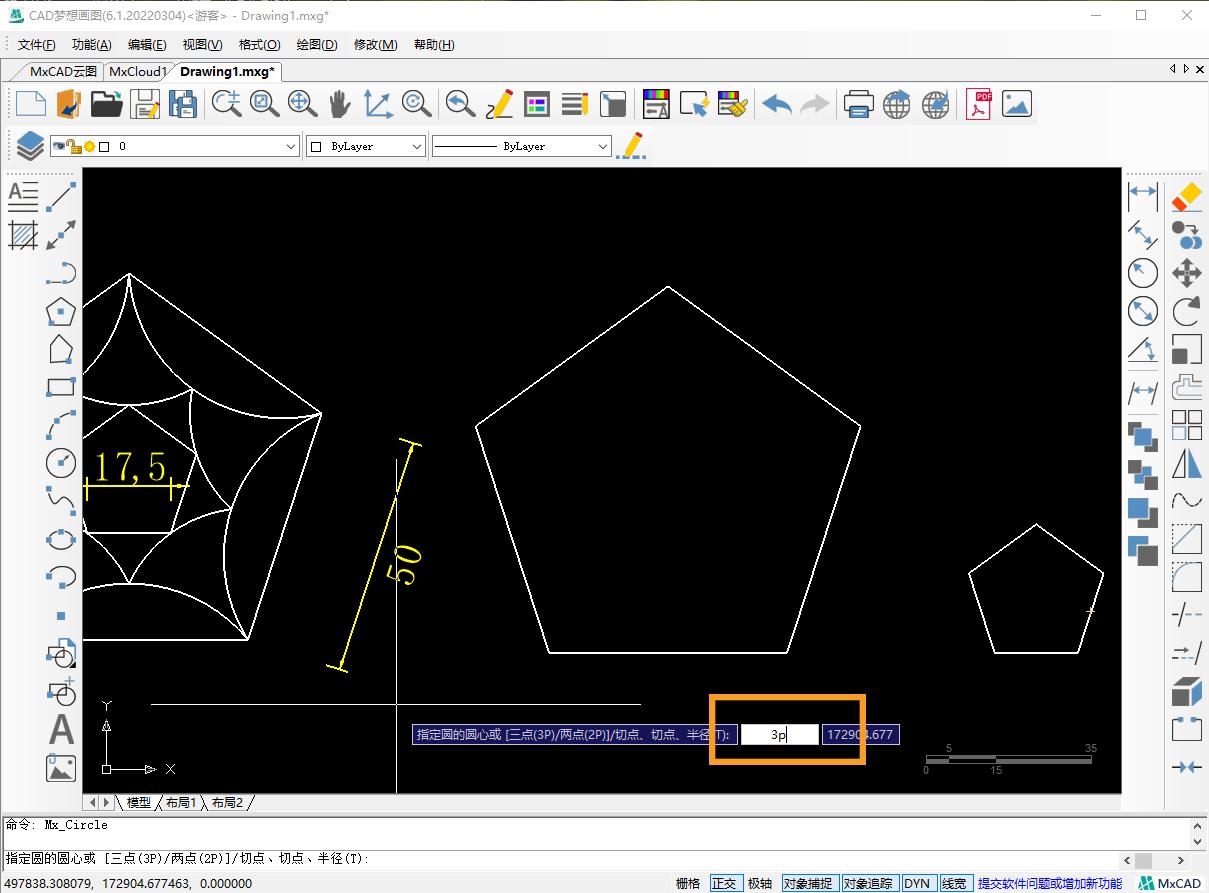Viewport: 1209px width, 893px height.
Task: Export drawing using the PDF icon
Action: (x=978, y=104)
